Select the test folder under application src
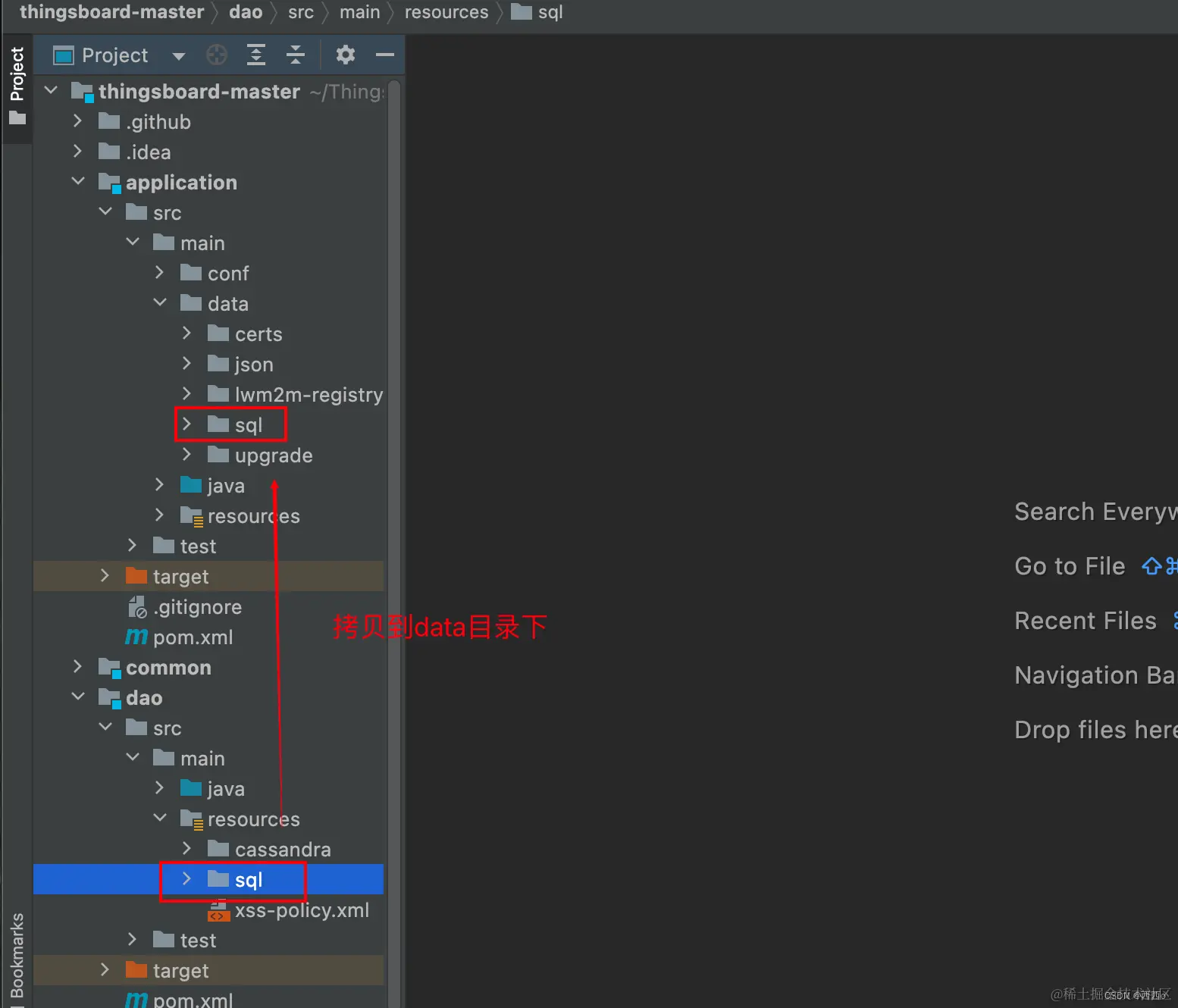The width and height of the screenshot is (1178, 1008). 185,546
